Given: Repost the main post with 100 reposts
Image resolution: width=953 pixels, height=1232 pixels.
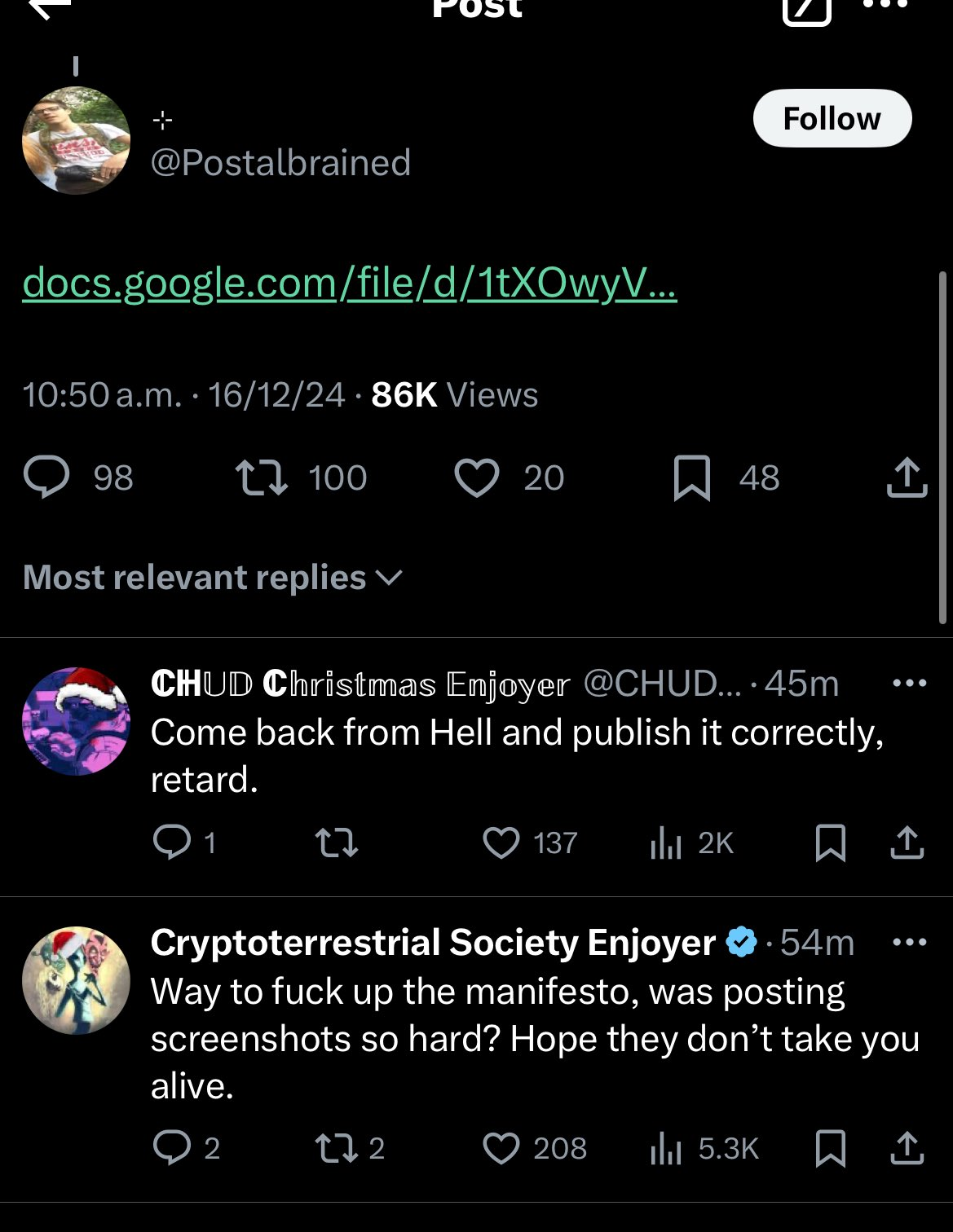Looking at the screenshot, I should pos(261,477).
